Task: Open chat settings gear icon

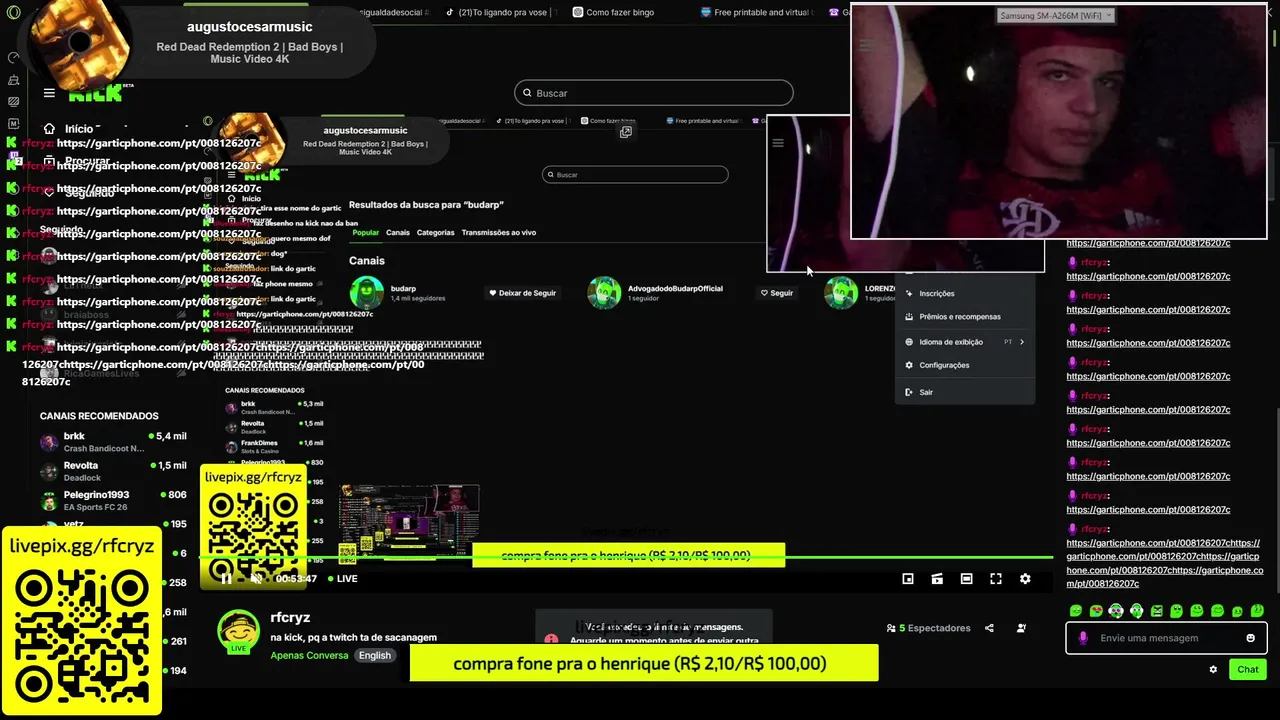Action: (1213, 669)
